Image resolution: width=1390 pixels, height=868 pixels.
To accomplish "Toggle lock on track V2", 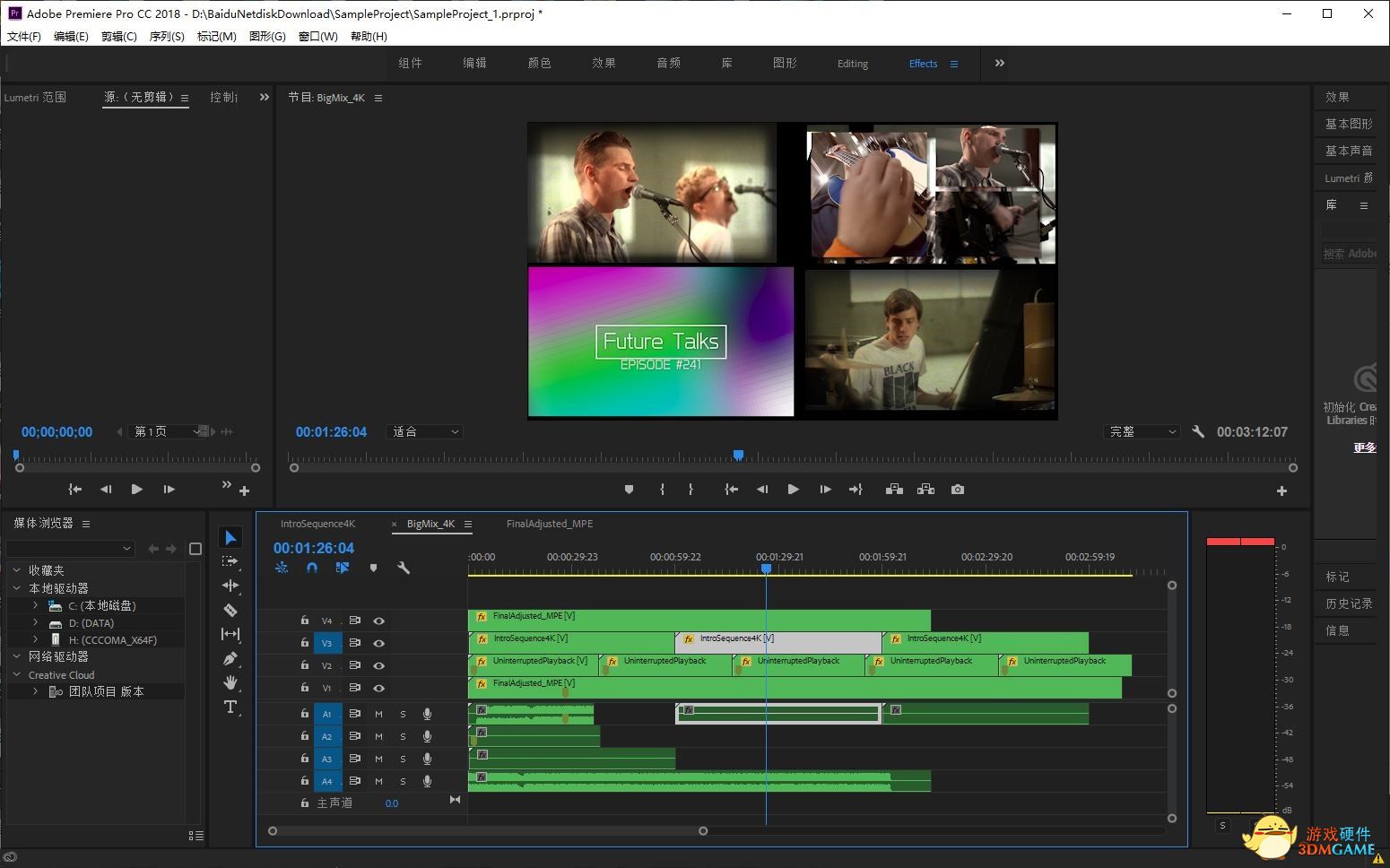I will [x=305, y=665].
